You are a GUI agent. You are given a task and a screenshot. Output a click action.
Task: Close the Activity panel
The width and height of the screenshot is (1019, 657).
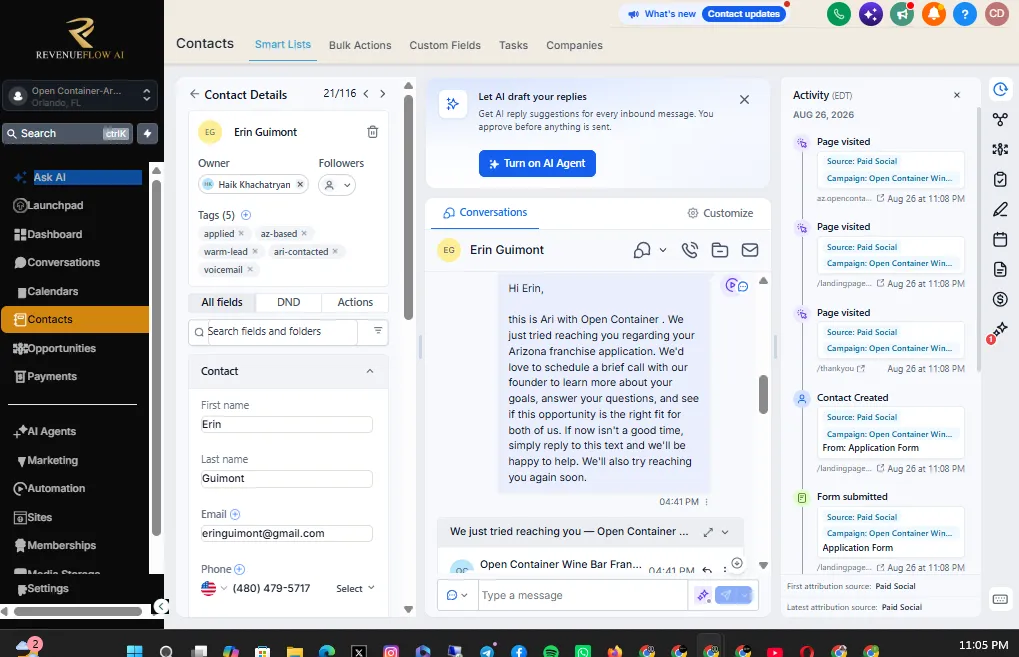click(957, 95)
